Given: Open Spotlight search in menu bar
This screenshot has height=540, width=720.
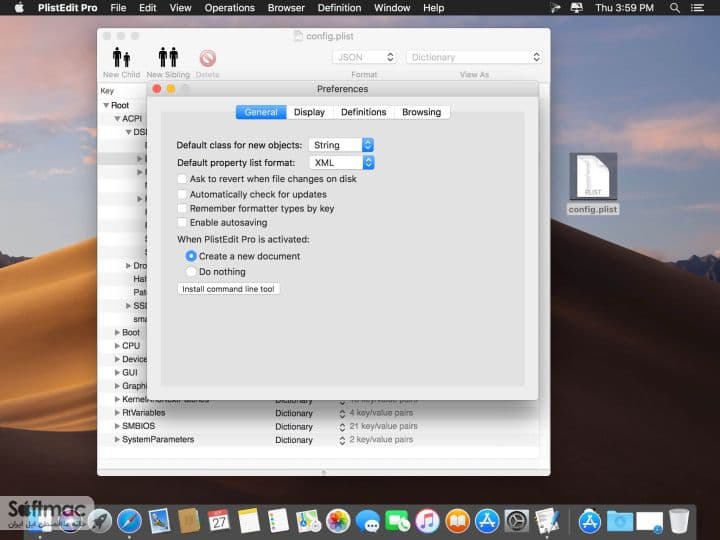Looking at the screenshot, I should tap(675, 8).
